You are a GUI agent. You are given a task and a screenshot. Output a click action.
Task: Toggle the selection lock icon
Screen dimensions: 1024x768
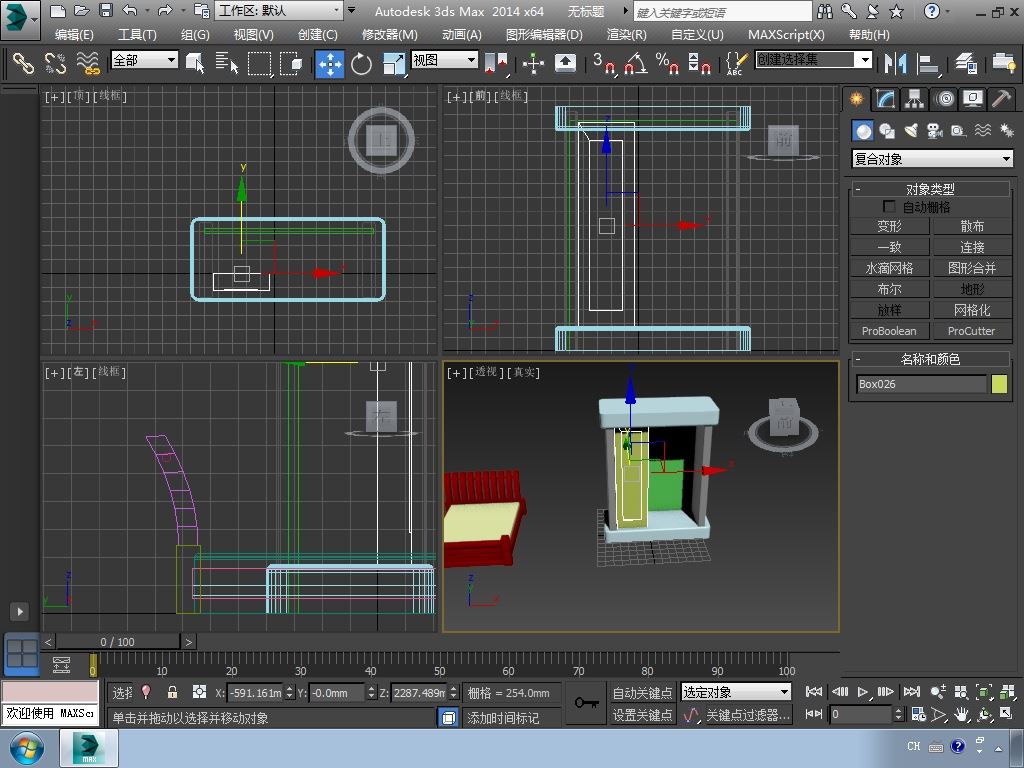pos(172,692)
